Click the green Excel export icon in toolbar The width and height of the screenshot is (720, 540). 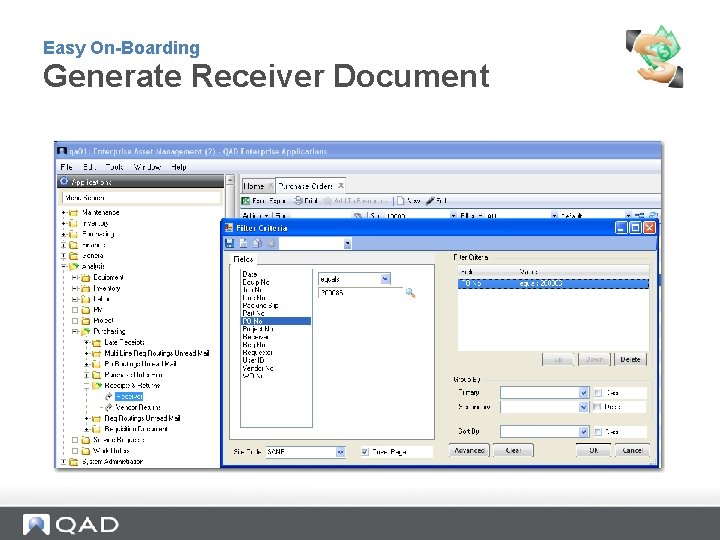pyautogui.click(x=246, y=201)
